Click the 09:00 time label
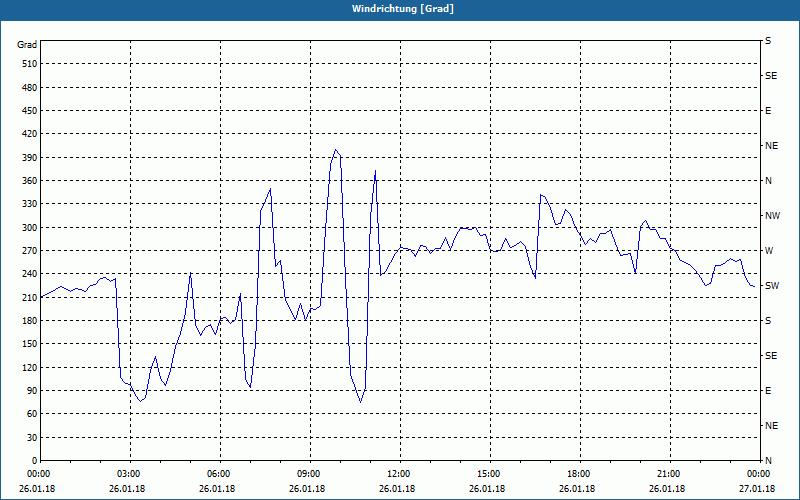This screenshot has width=800, height=500. (310, 473)
